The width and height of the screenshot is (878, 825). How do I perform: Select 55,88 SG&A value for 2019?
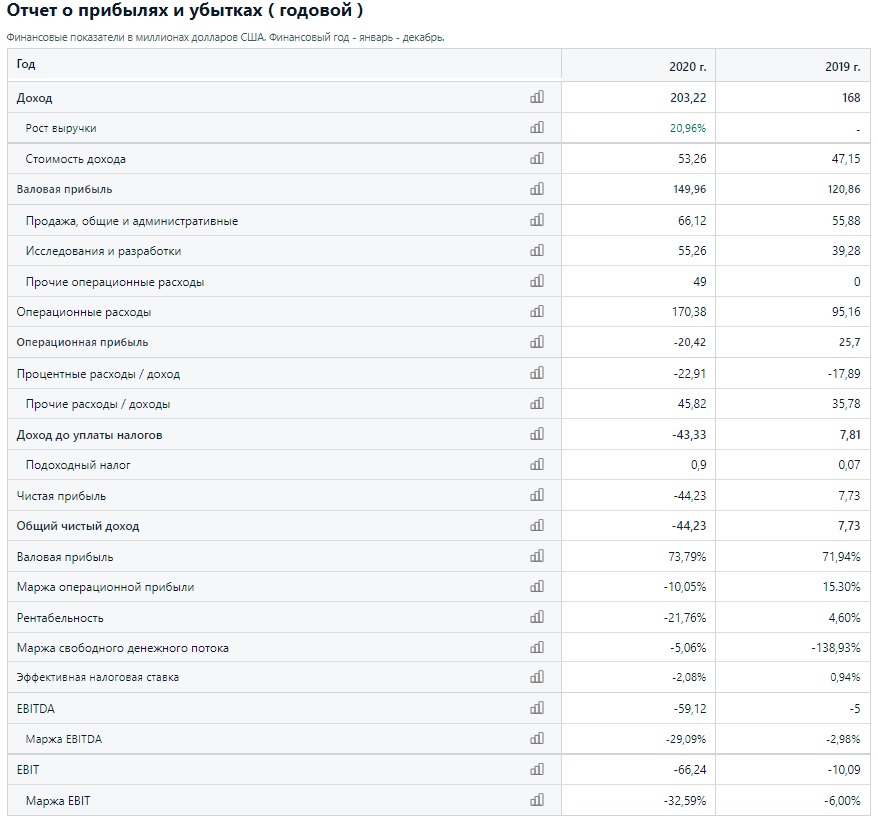tap(846, 221)
